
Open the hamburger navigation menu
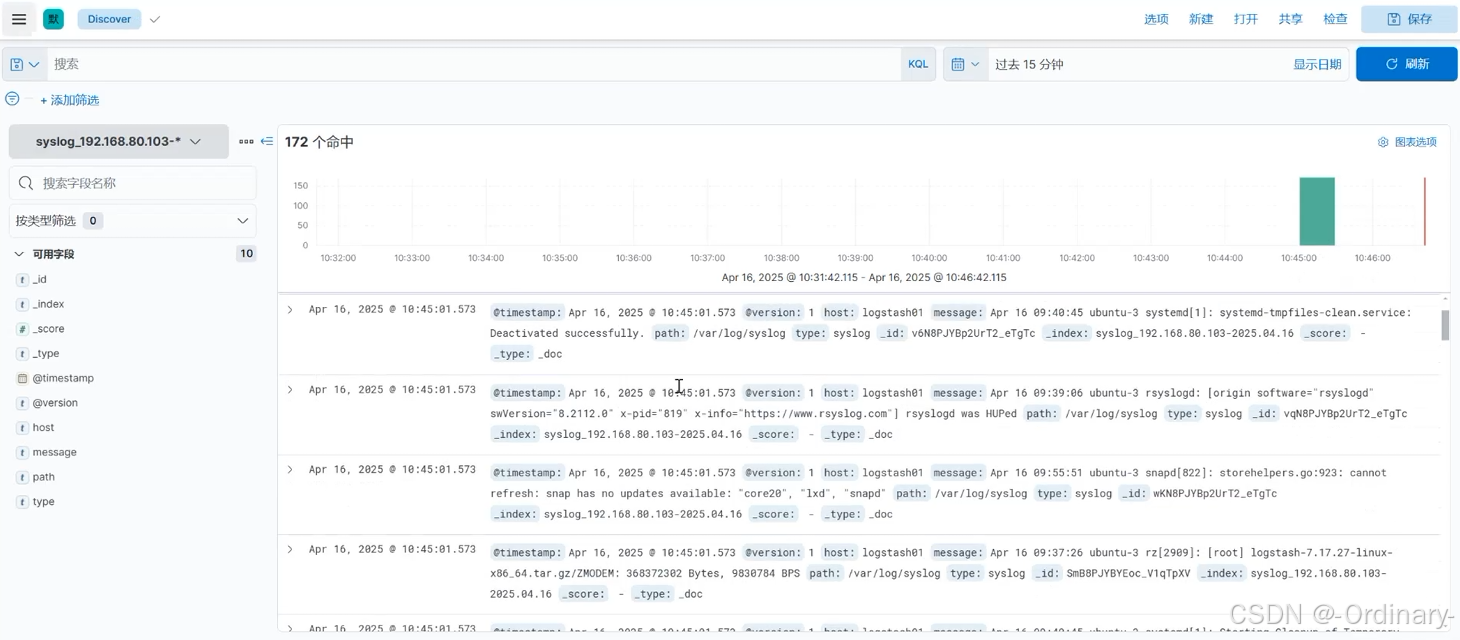[x=19, y=19]
